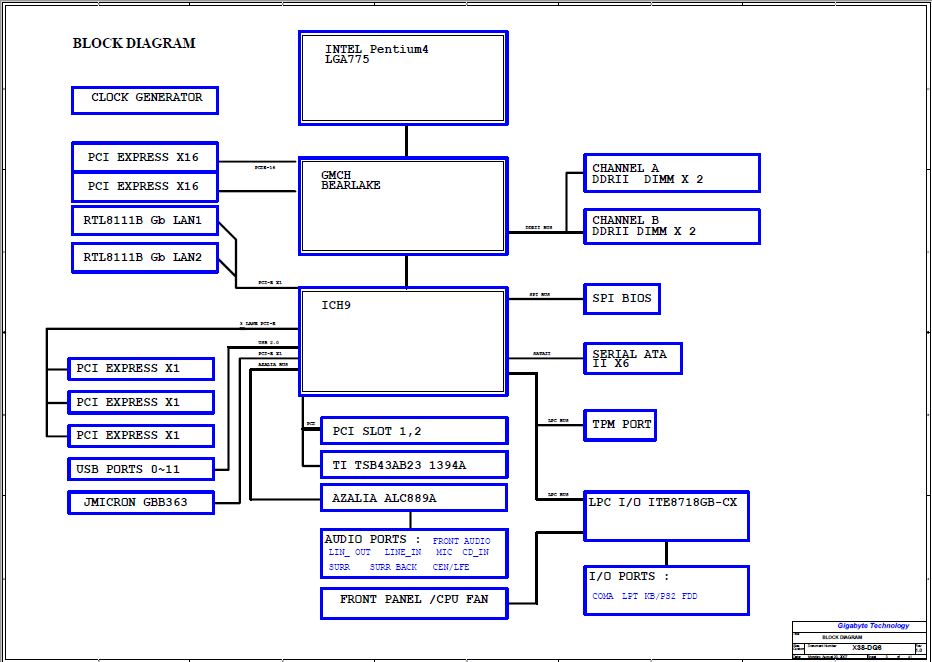Select the SPI BIOS block
Image resolution: width=932 pixels, height=662 pixels.
622,299
